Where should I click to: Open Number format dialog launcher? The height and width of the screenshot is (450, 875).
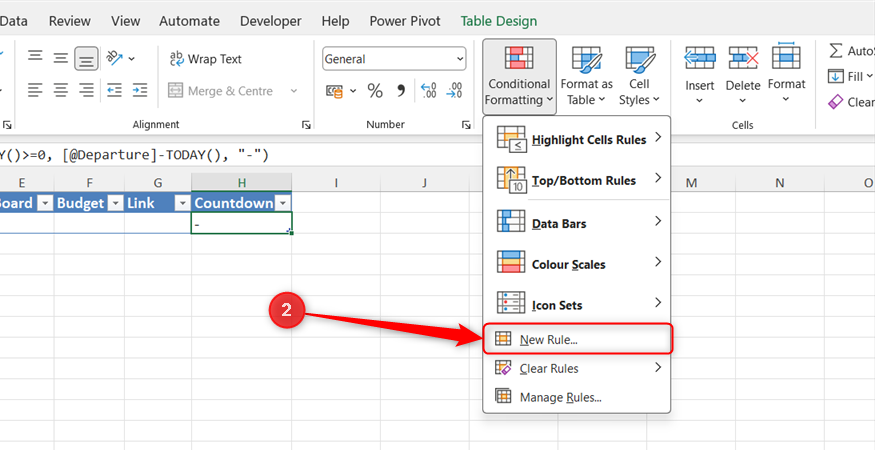click(x=466, y=126)
